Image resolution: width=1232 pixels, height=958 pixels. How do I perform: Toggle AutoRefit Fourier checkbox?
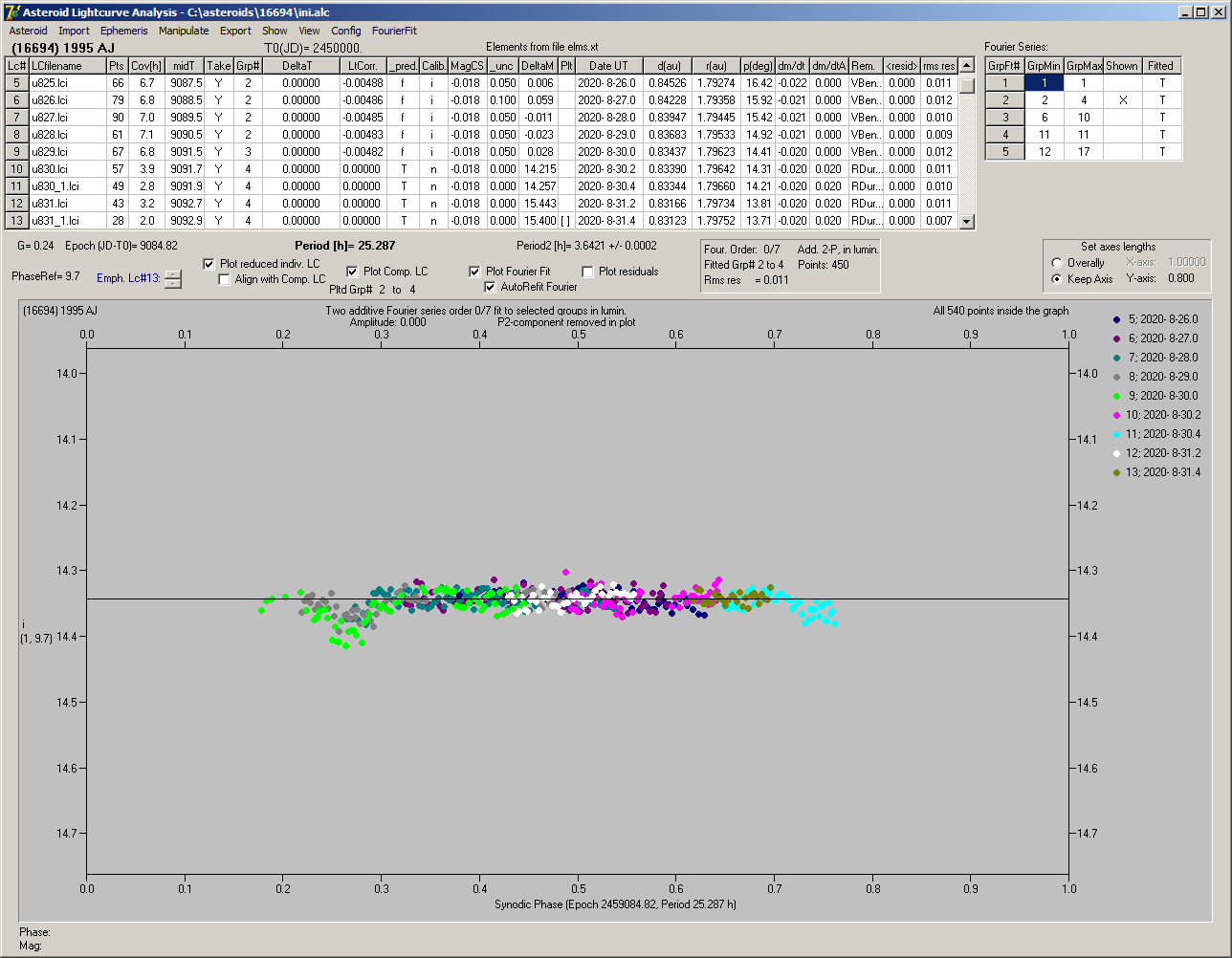tap(491, 287)
